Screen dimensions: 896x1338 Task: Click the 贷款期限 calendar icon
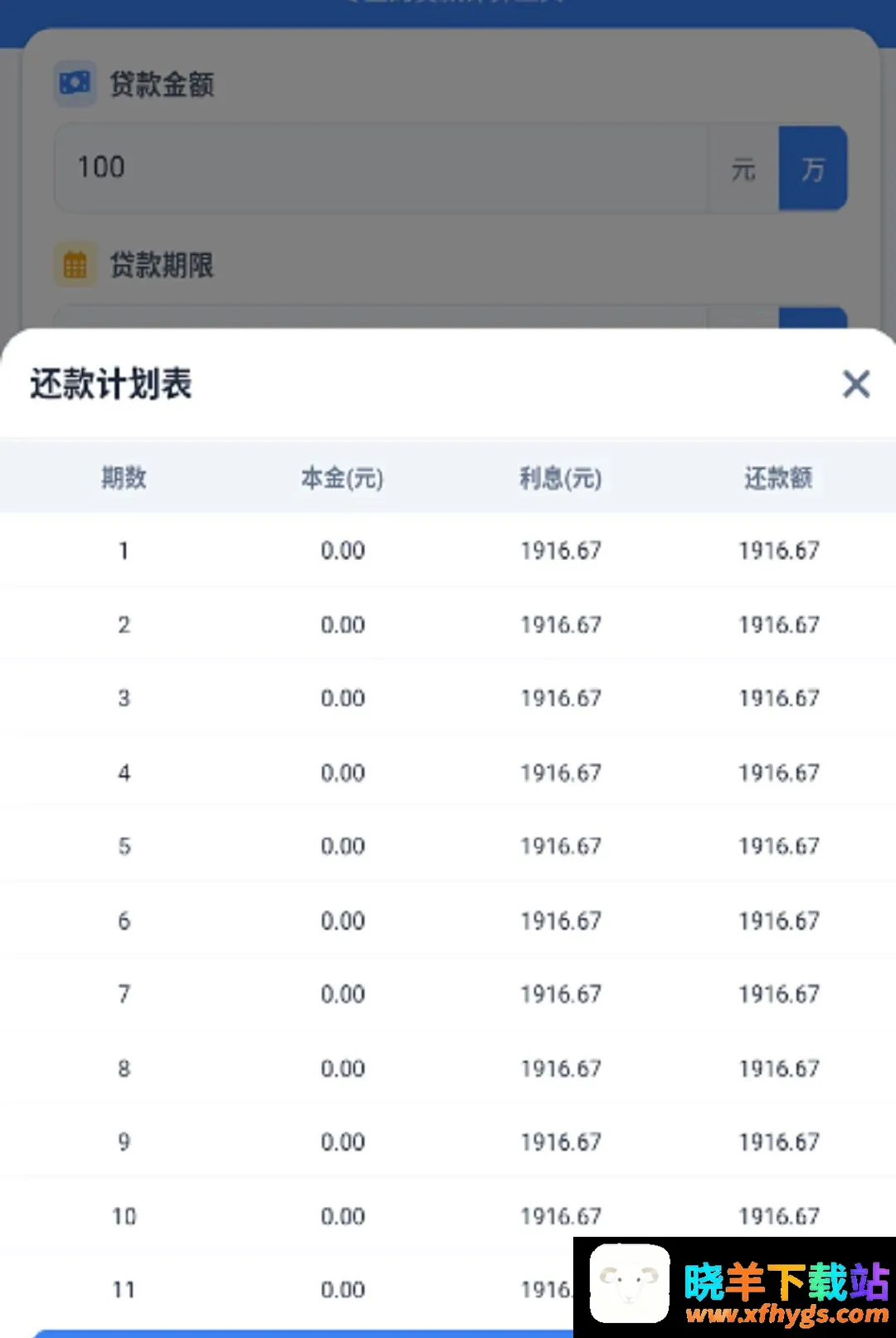click(x=75, y=265)
